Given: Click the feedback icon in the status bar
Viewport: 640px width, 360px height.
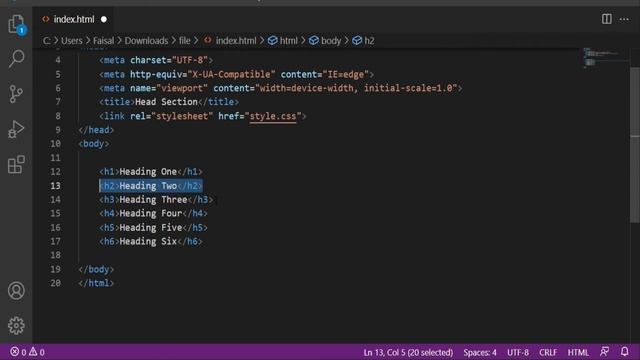Looking at the screenshot, I should coord(604,351).
